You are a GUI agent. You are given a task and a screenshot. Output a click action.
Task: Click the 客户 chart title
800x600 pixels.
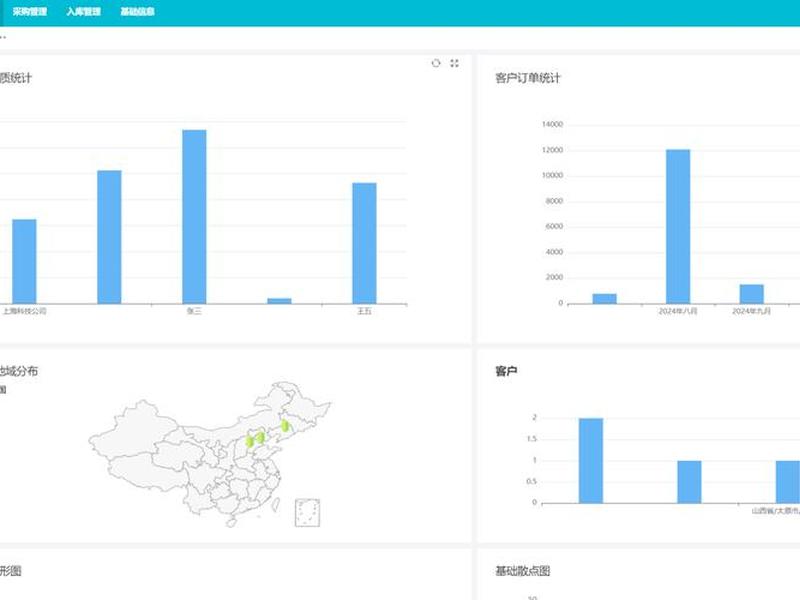506,371
